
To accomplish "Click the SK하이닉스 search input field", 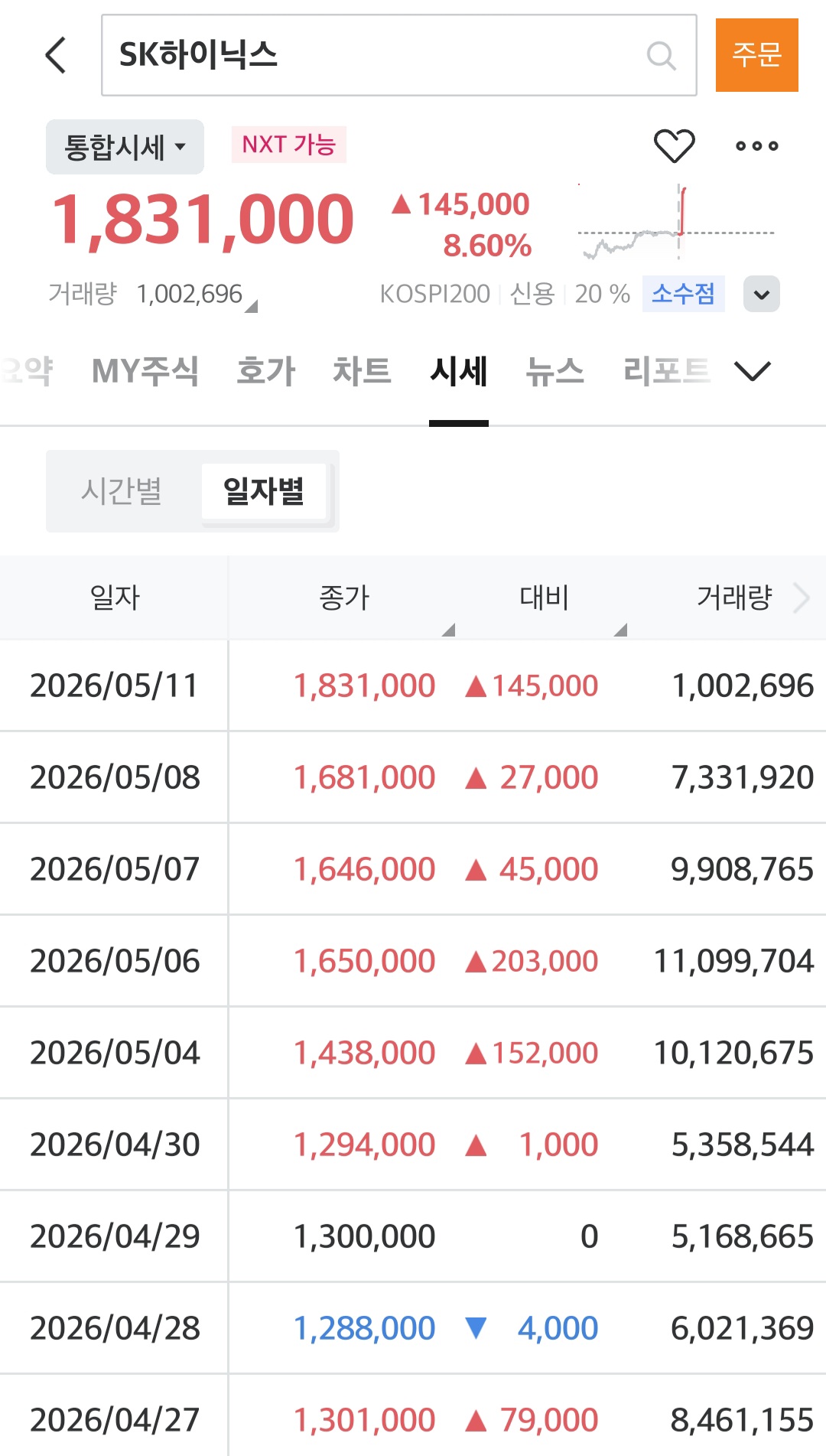I will point(398,55).
